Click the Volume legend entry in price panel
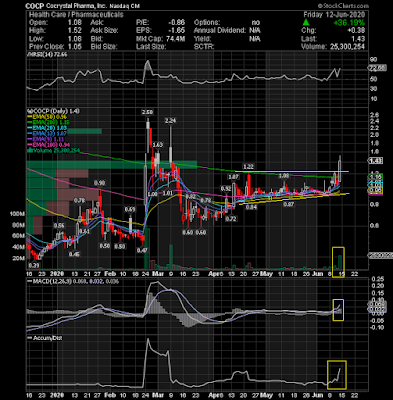393x400 pixels. pos(54,150)
